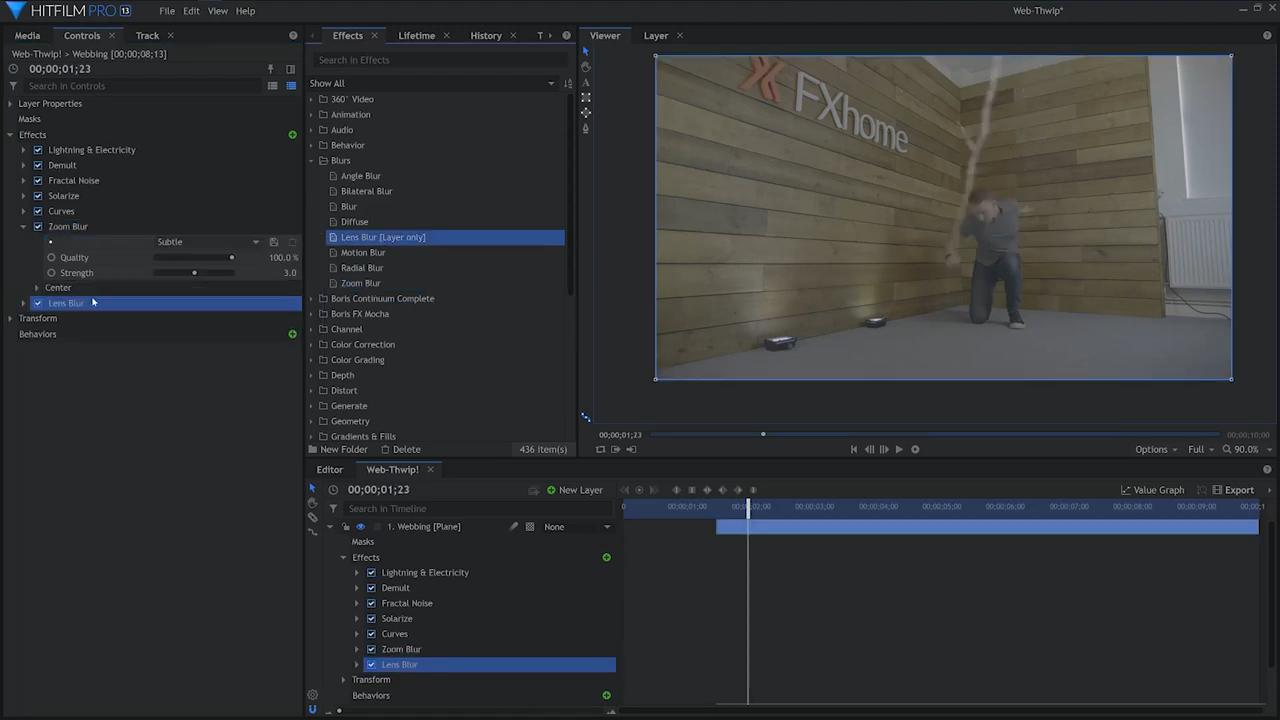Screen dimensions: 1280x720
Task: Uncheck Fractal Noise in Controls panel
Action: tap(38, 181)
